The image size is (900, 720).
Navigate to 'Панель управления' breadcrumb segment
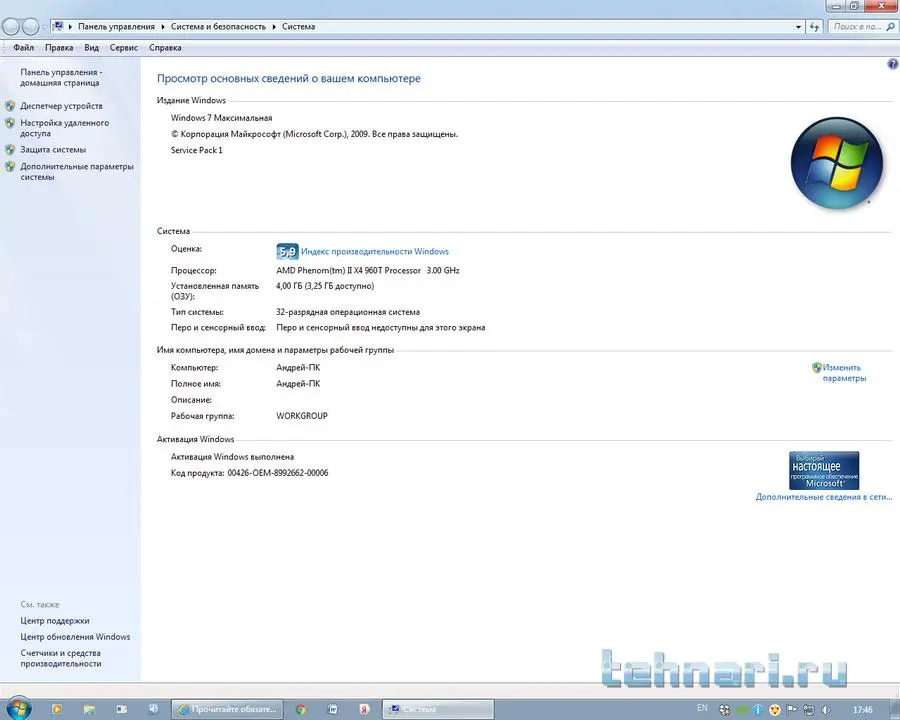coord(117,26)
